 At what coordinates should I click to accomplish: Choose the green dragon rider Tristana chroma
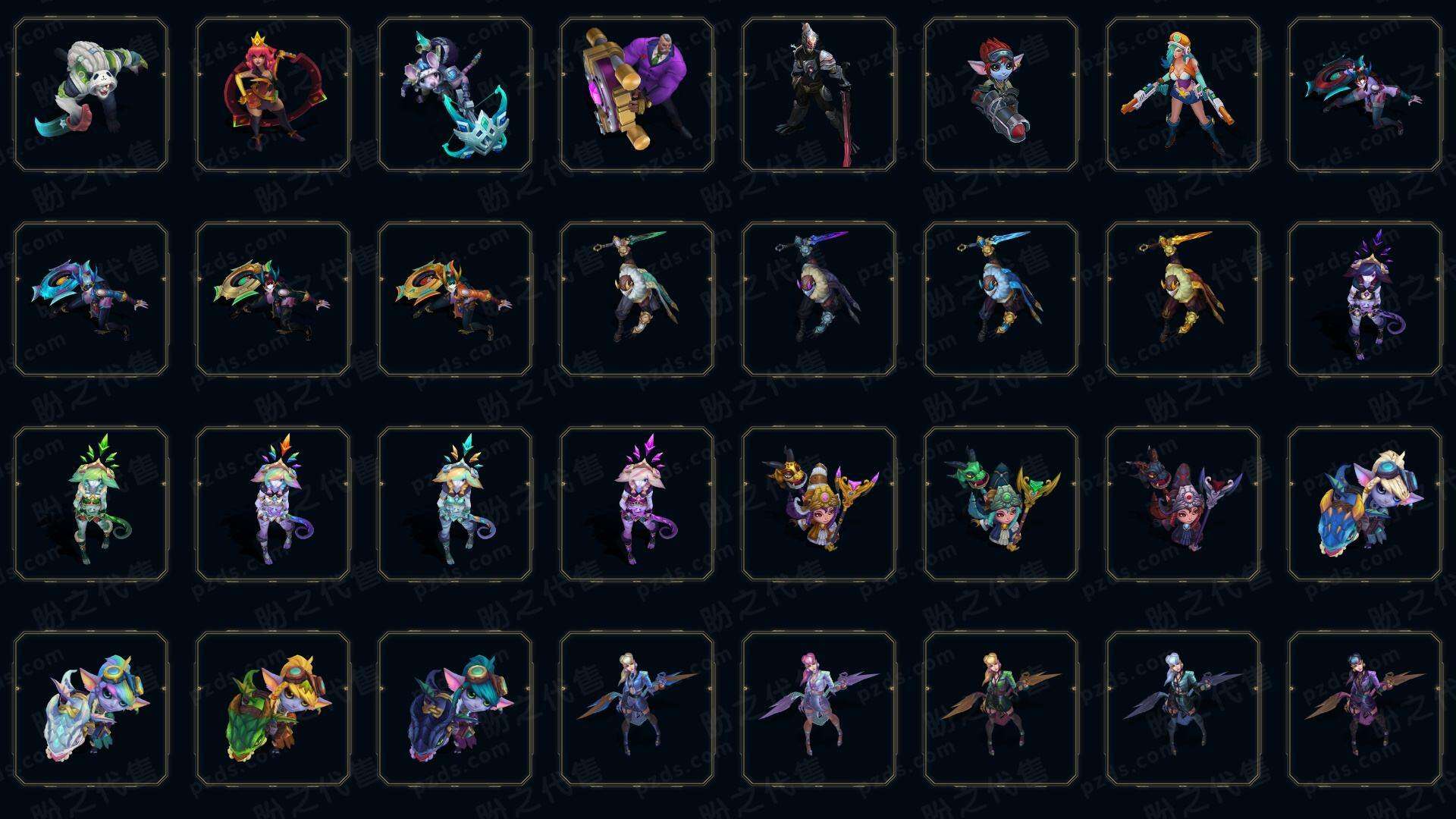[273, 708]
